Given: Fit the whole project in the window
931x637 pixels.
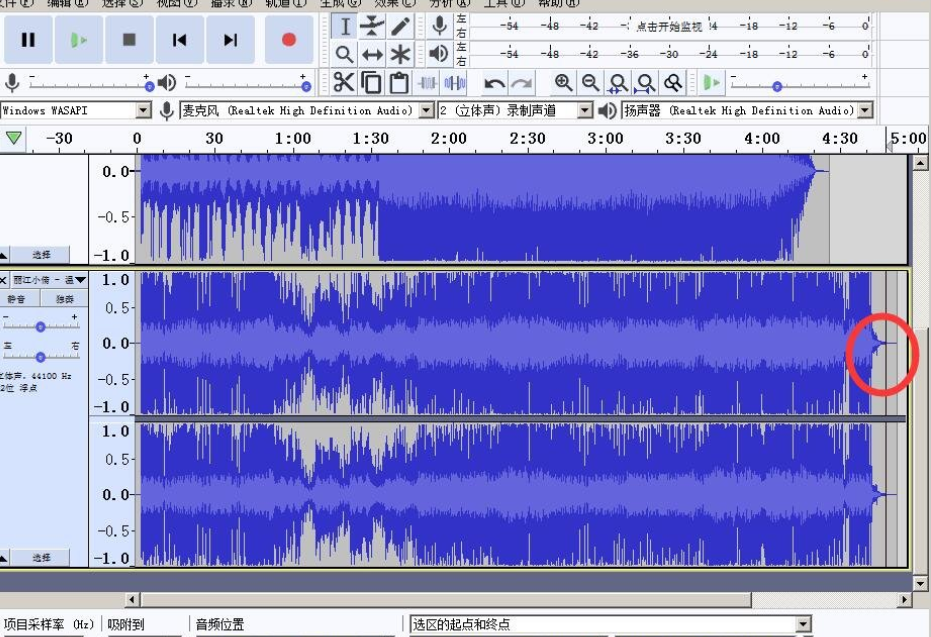Looking at the screenshot, I should (x=645, y=83).
